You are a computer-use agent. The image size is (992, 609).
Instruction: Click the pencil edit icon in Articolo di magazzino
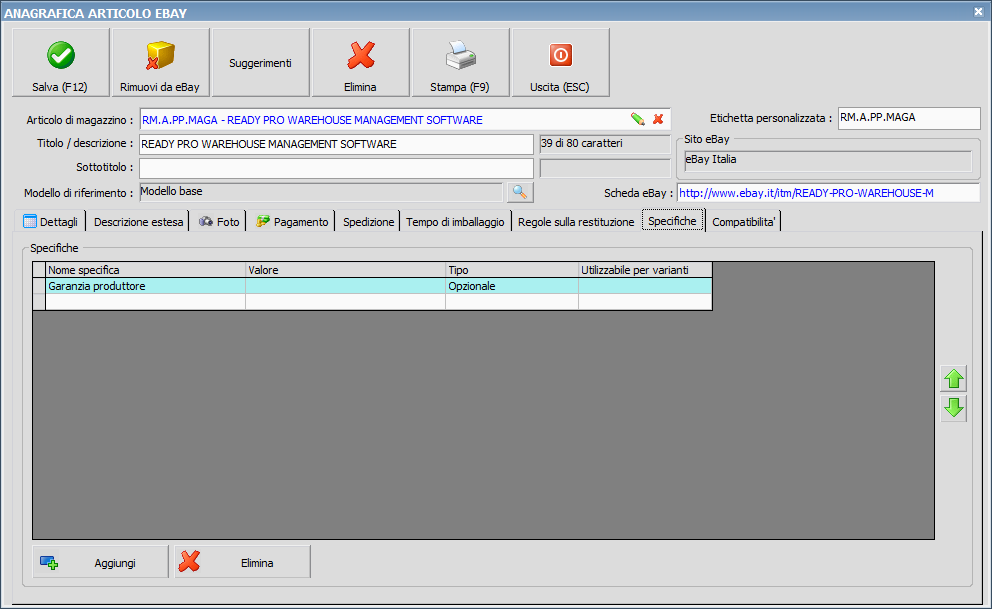(x=638, y=119)
